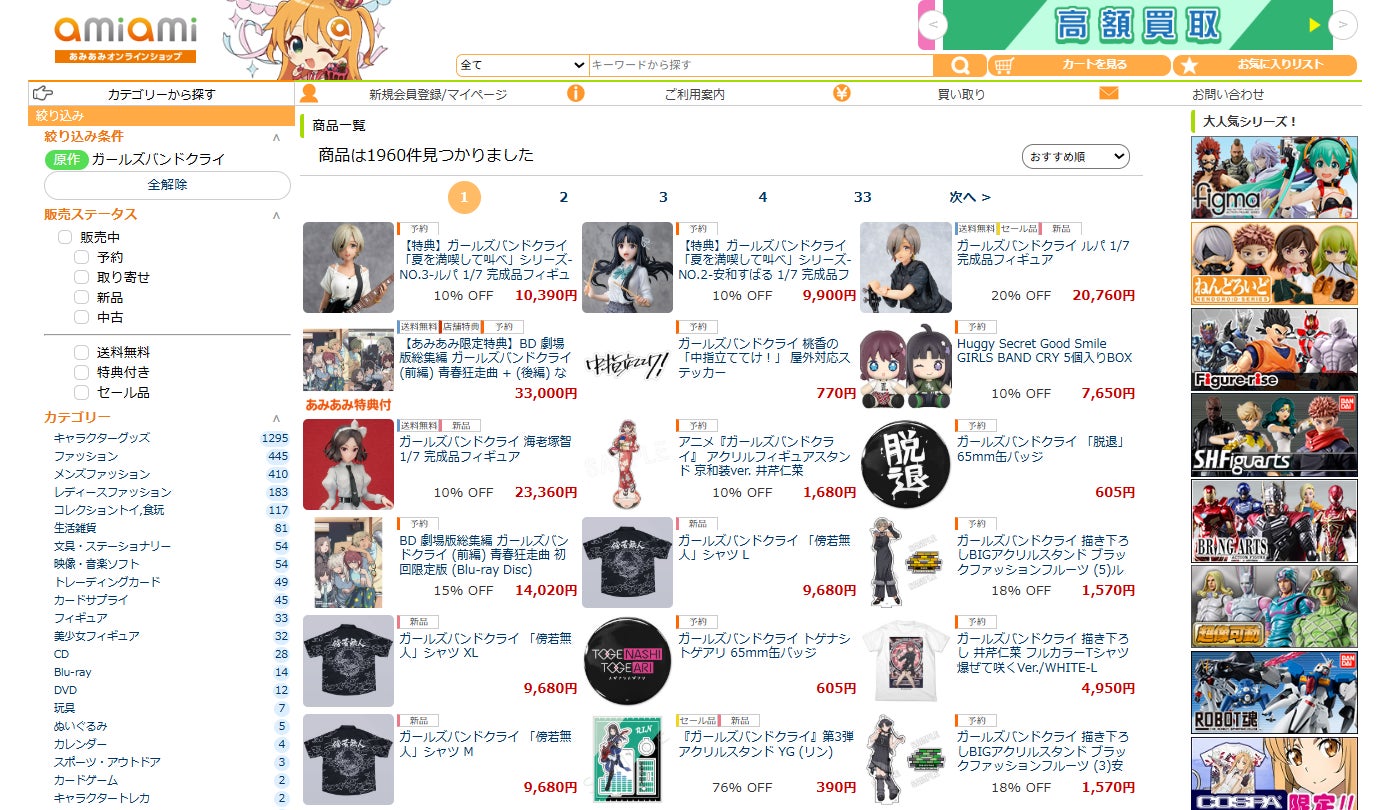Check the 予約 filter checkbox
This screenshot has height=810, width=1385.
(x=81, y=257)
